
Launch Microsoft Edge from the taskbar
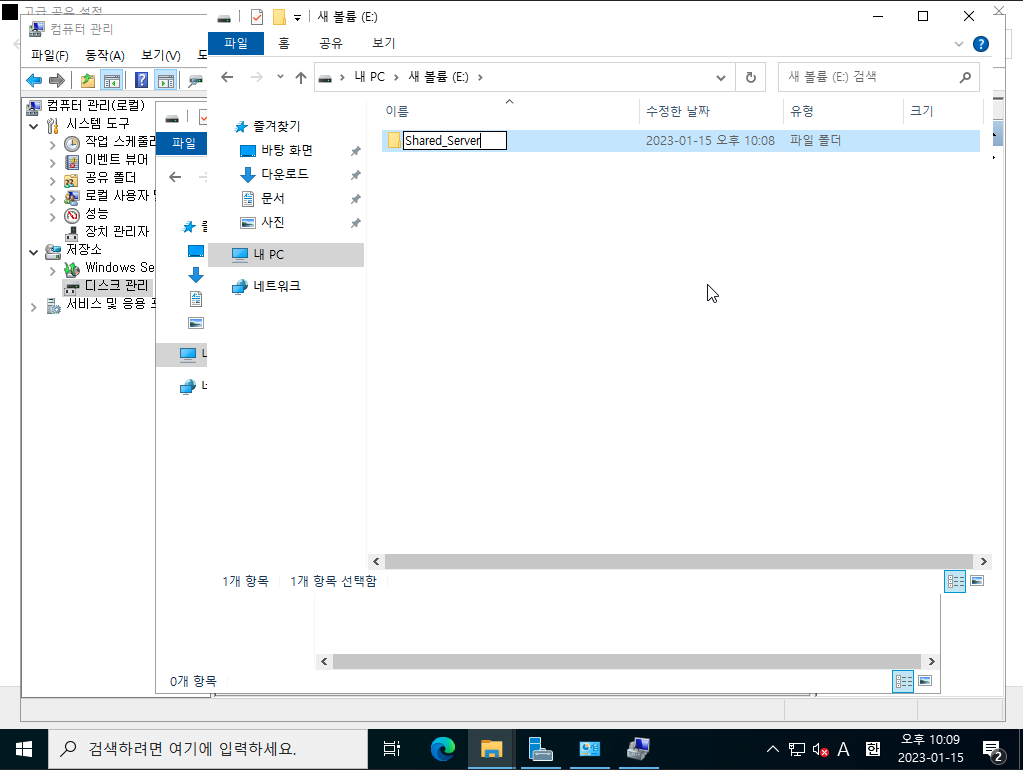(443, 749)
